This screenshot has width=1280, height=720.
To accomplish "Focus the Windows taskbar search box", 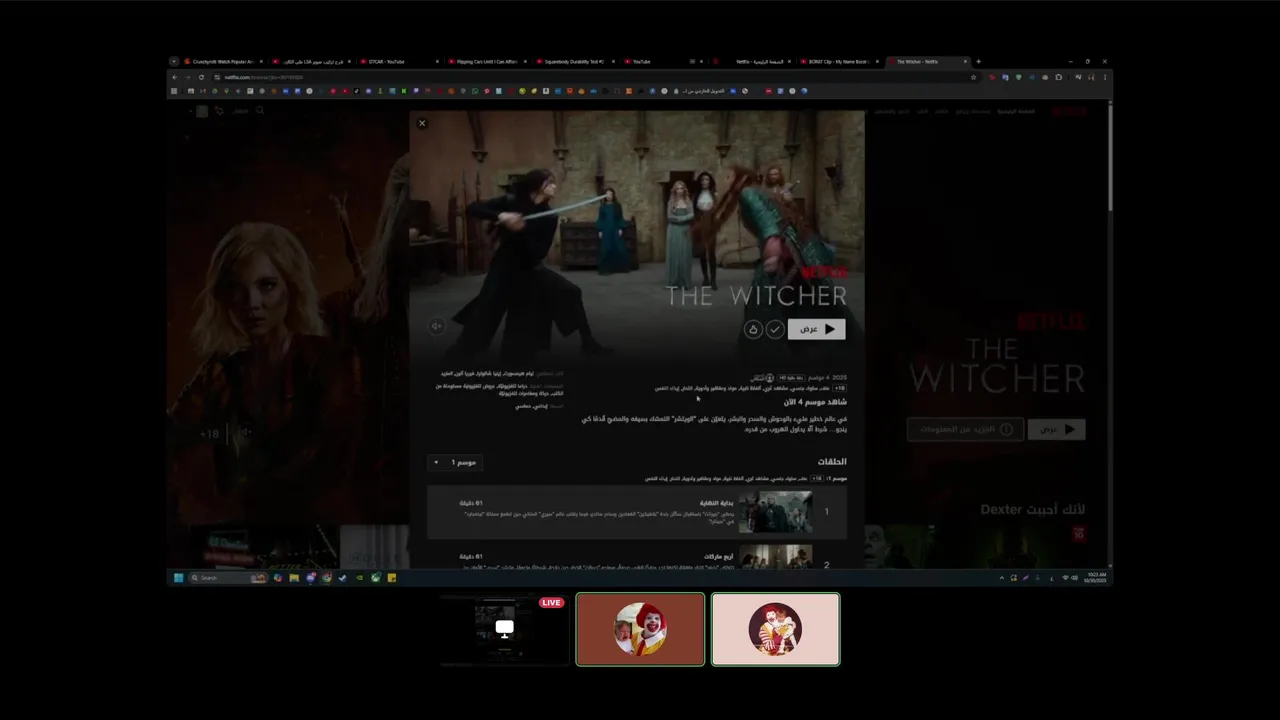I will click(228, 577).
